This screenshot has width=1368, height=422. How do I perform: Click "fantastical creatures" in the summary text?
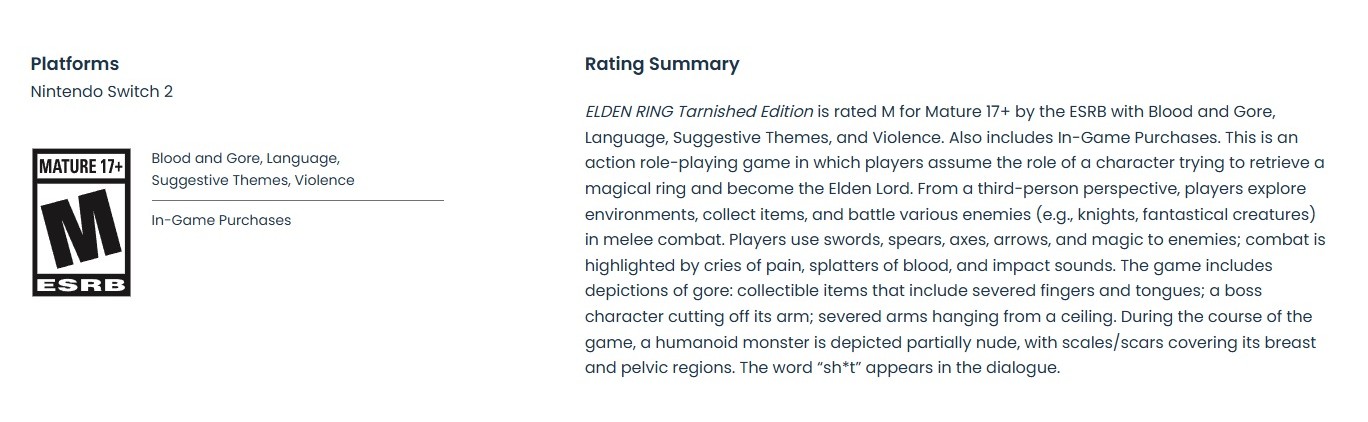click(x=1226, y=214)
